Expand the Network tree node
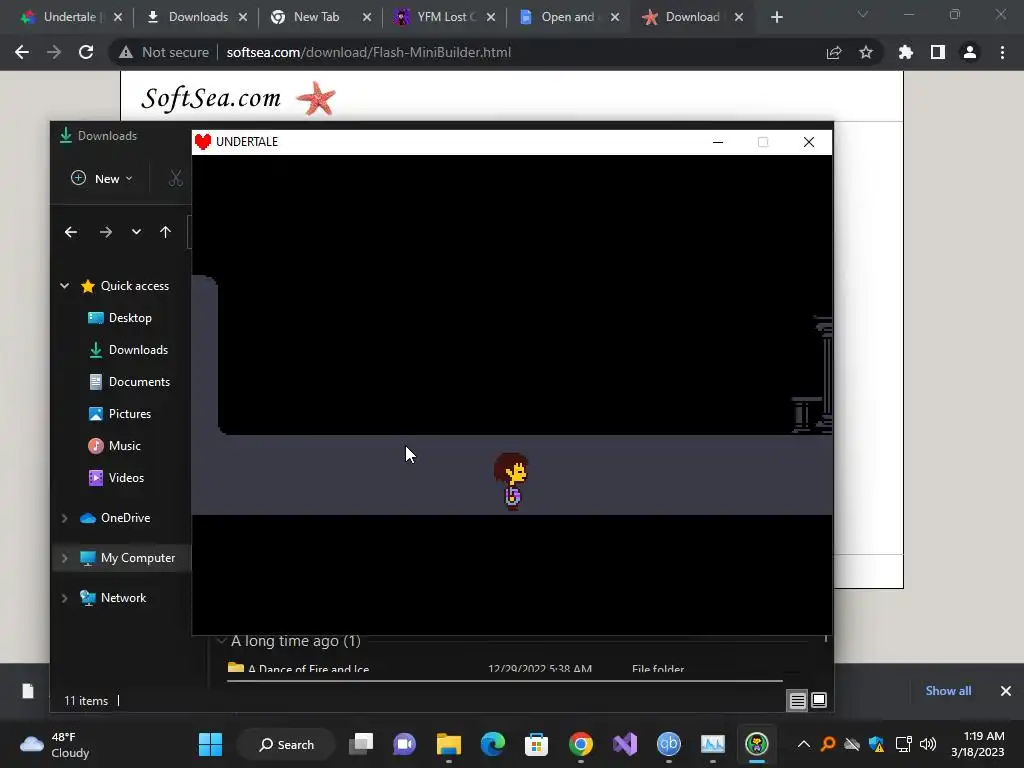 point(65,598)
